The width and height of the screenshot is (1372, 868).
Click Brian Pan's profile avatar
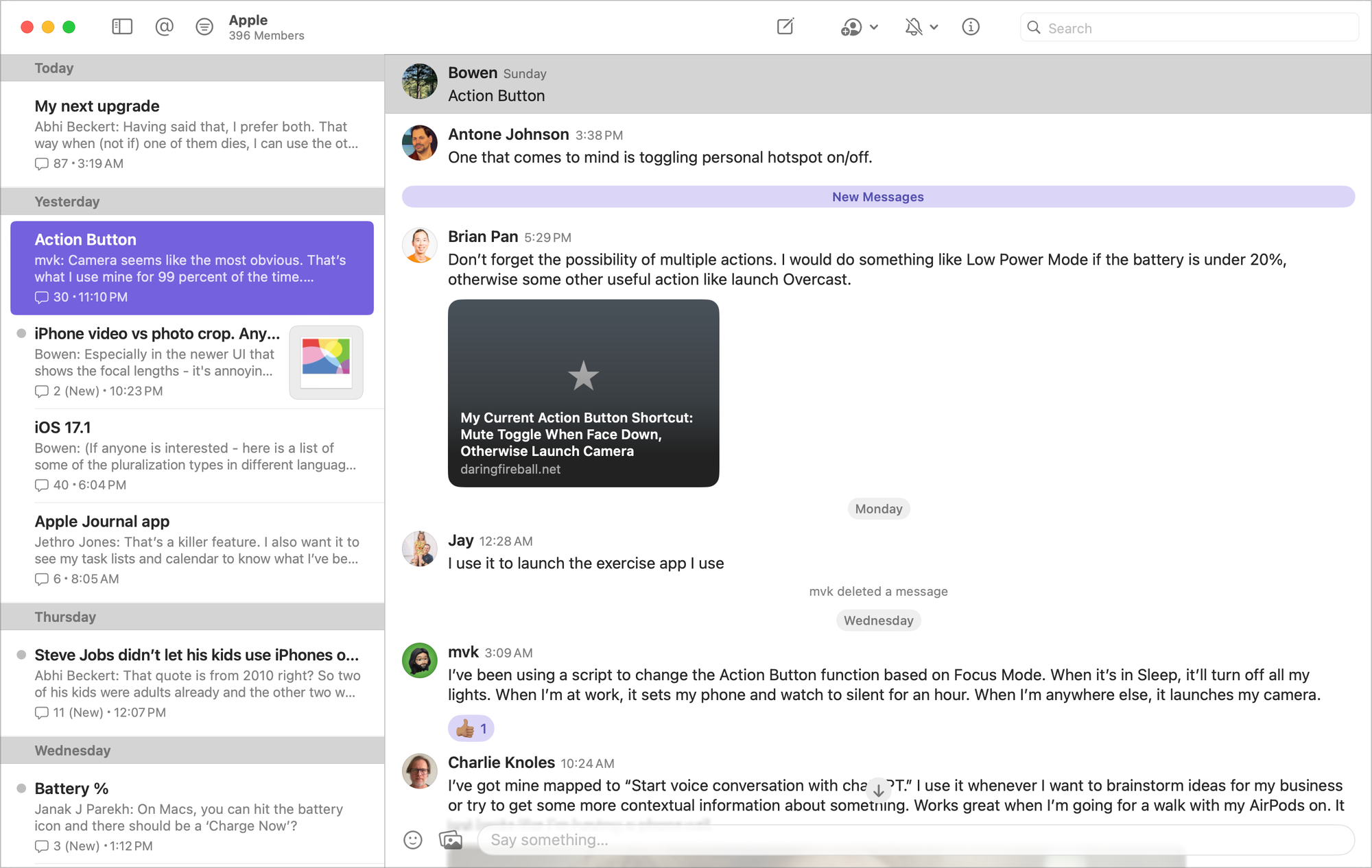(419, 245)
